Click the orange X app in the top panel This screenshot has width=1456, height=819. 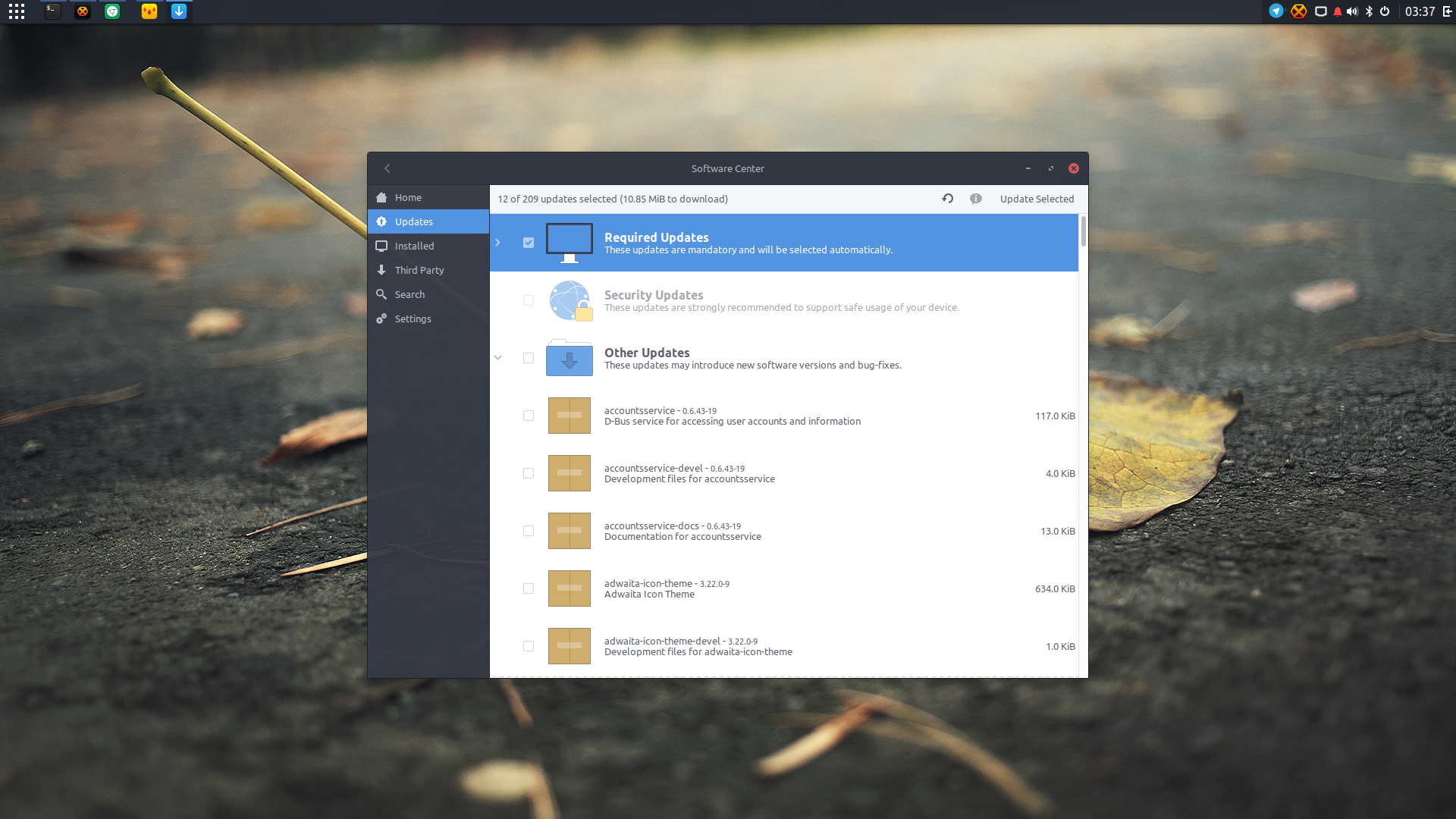pos(83,11)
